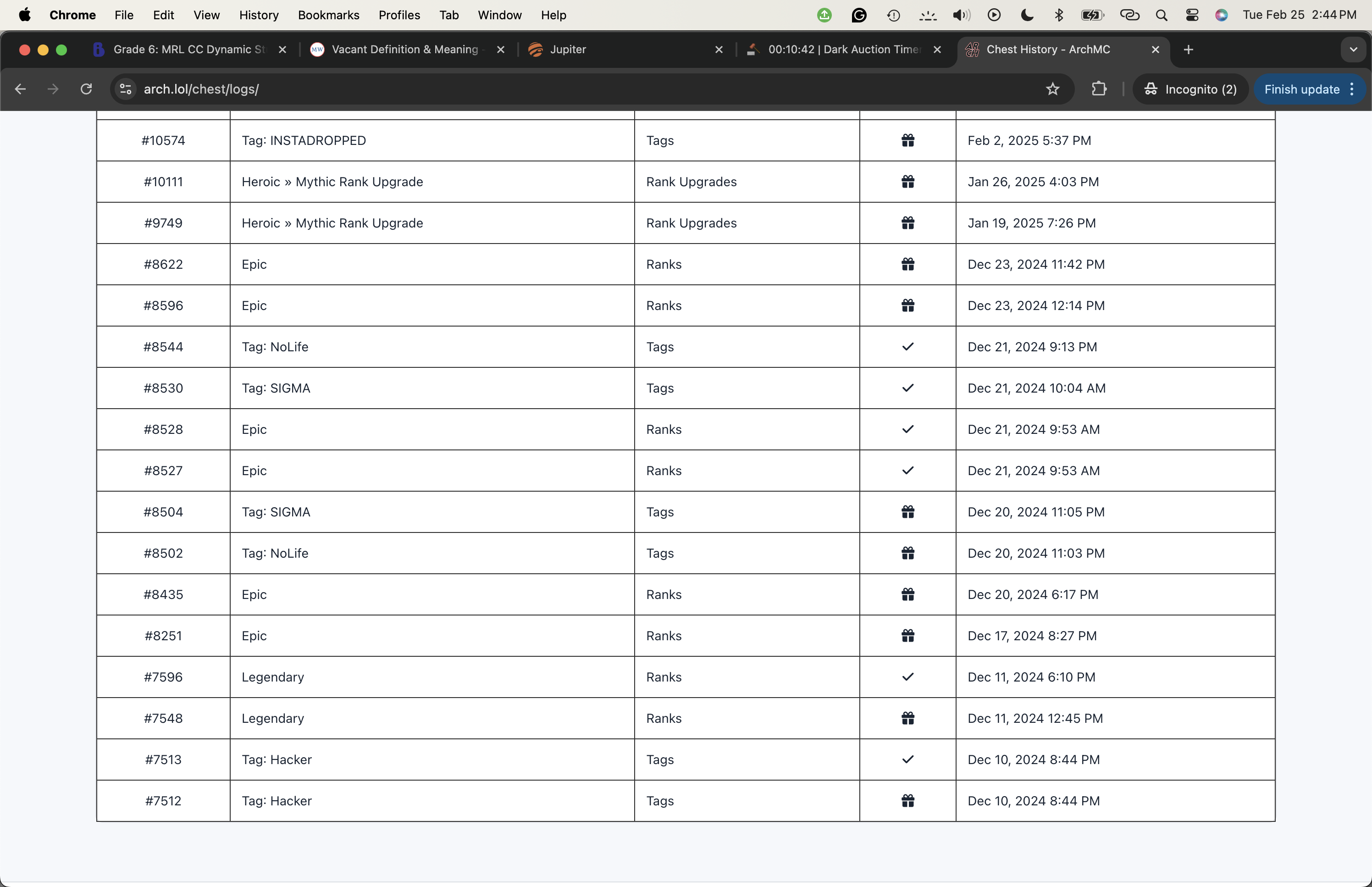1372x887 pixels.
Task: Select the #10574 ID cell
Action: [x=164, y=140]
